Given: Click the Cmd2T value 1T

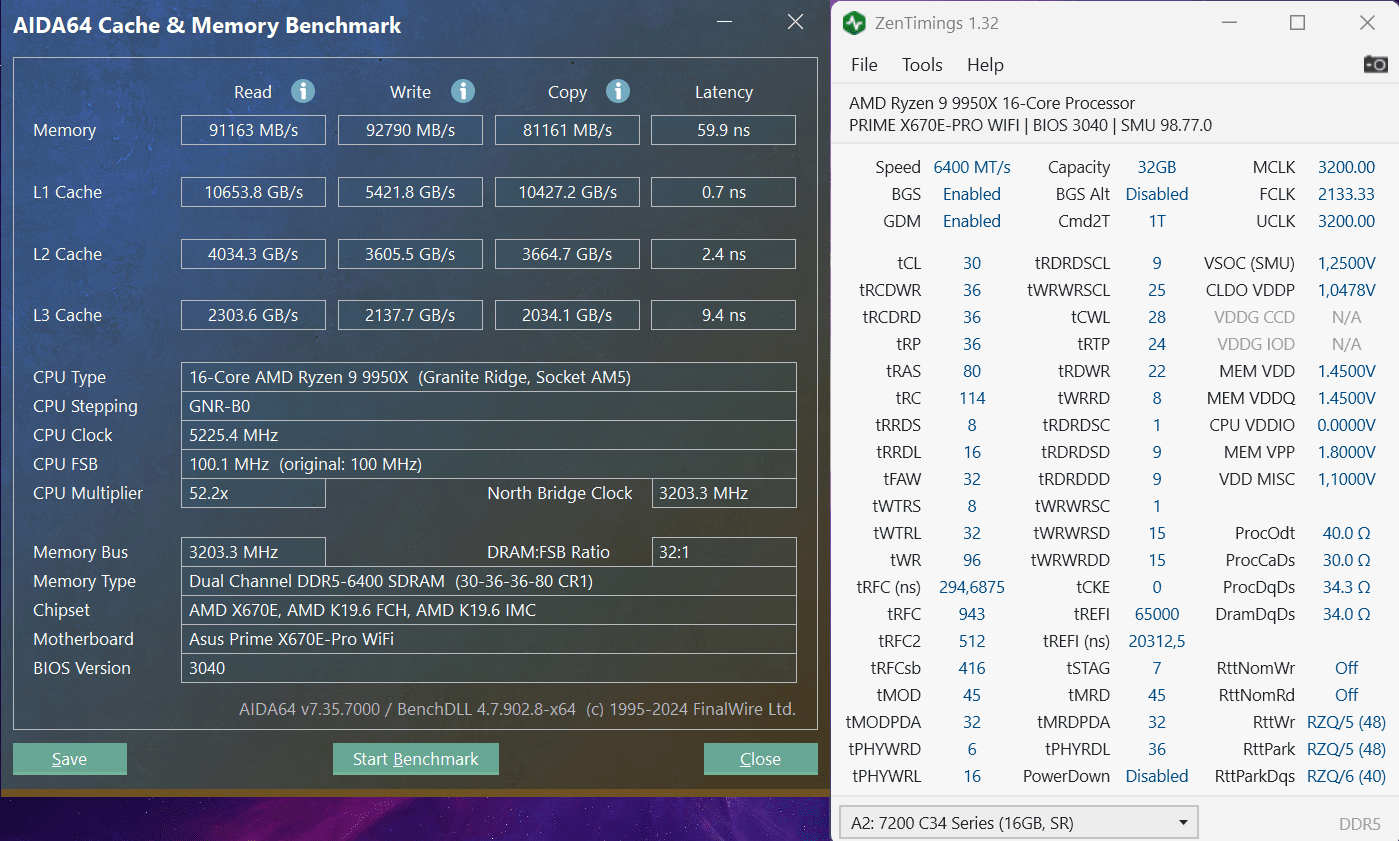Looking at the screenshot, I should pos(1157,221).
